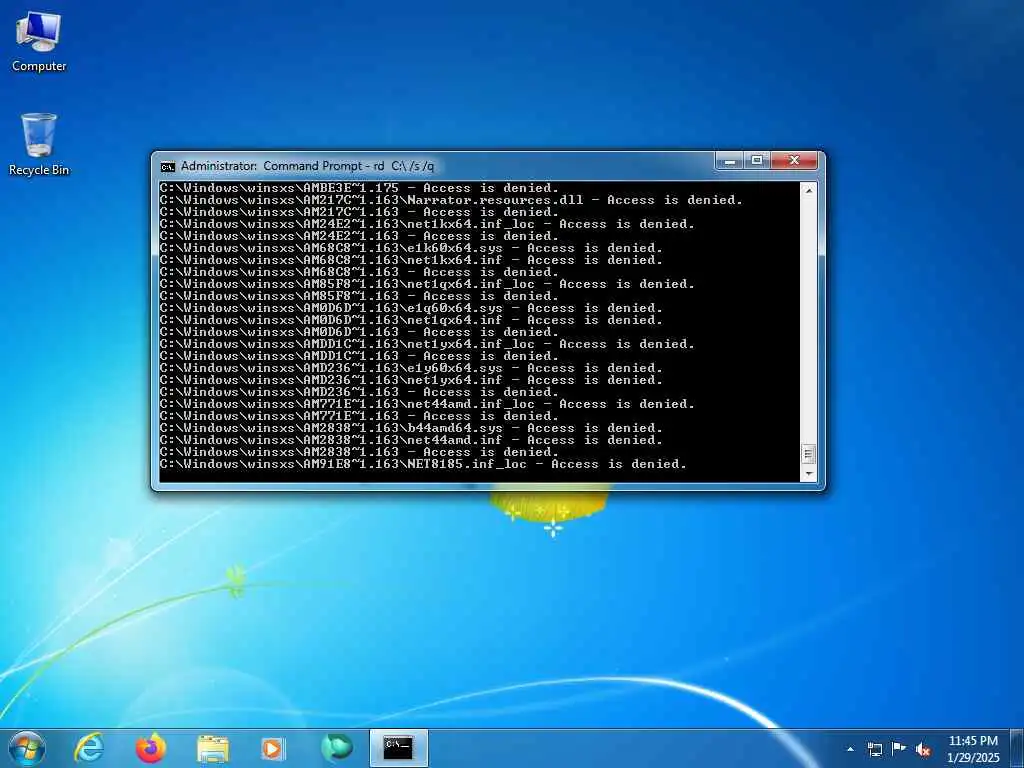The width and height of the screenshot is (1024, 768).
Task: Open Windows Explorer folder taskbar icon
Action: (212, 749)
